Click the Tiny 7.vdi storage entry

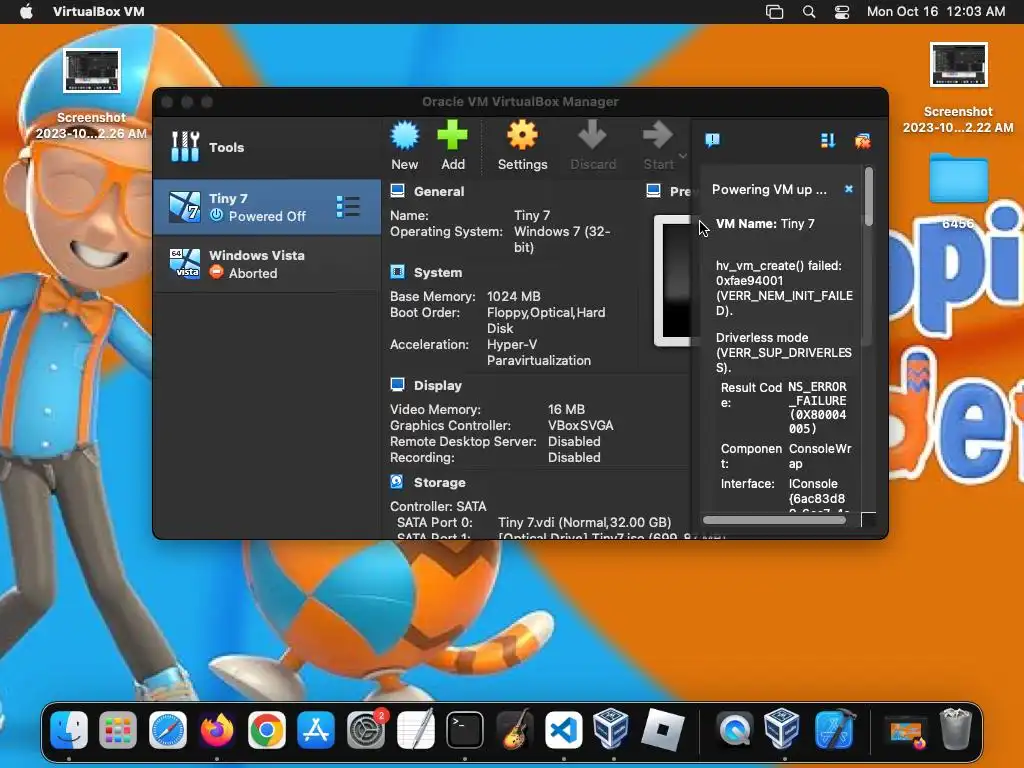pos(584,522)
